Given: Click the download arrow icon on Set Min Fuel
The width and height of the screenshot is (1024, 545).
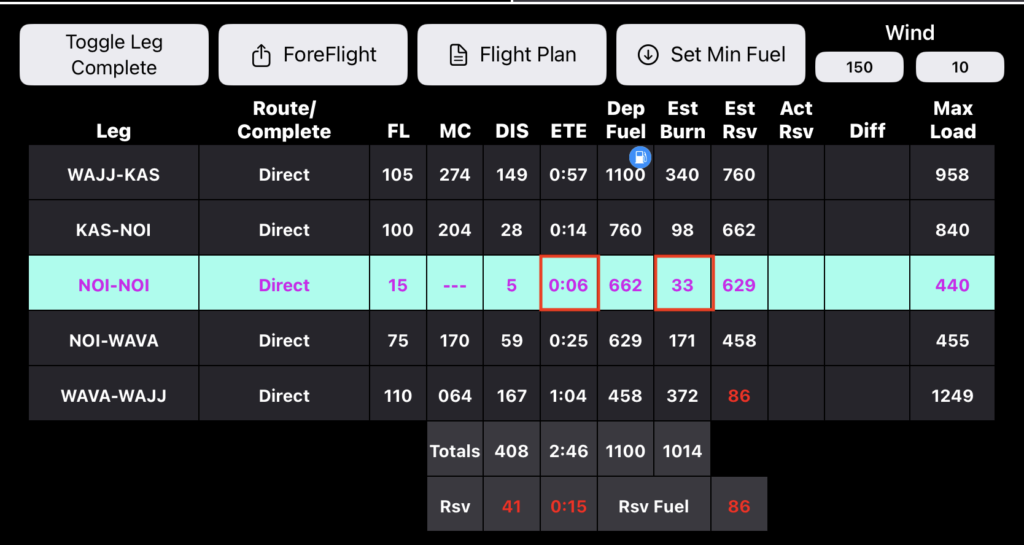Looking at the screenshot, I should coord(648,55).
